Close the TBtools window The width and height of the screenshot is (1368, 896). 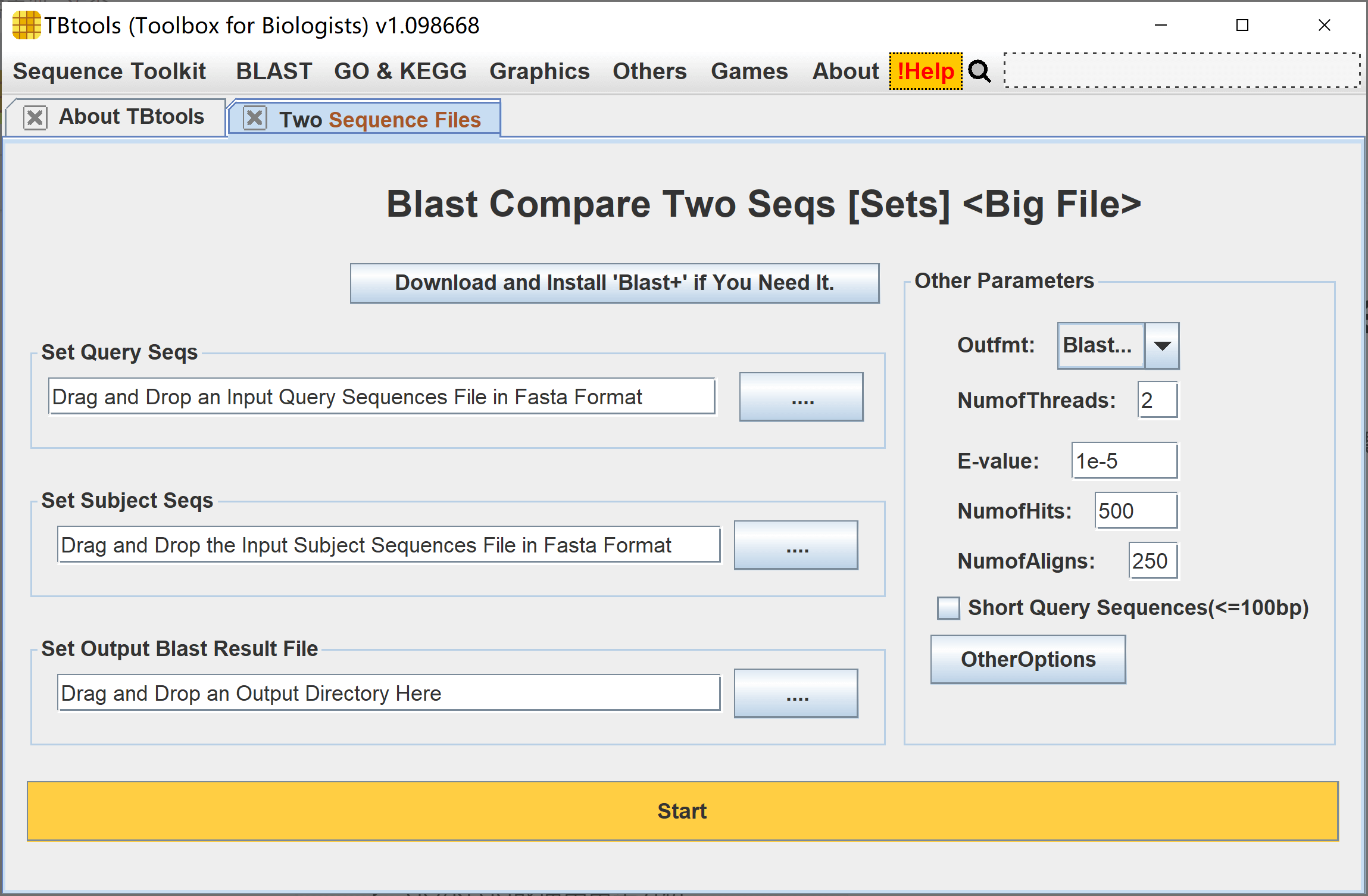point(1325,26)
